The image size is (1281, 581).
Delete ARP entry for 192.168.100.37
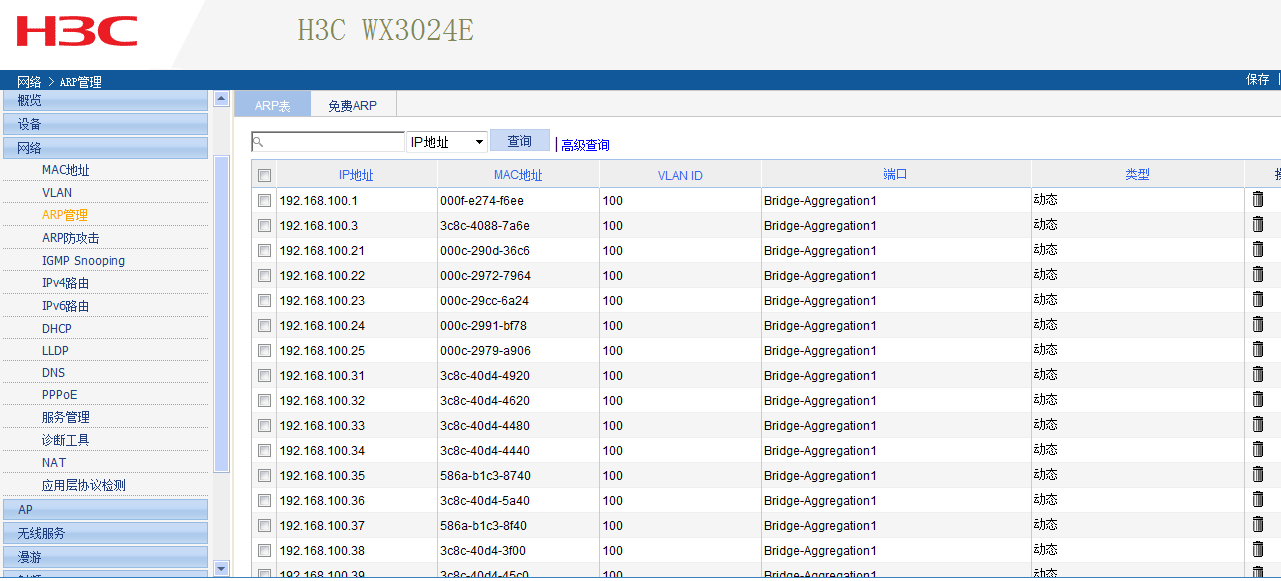click(x=1258, y=524)
